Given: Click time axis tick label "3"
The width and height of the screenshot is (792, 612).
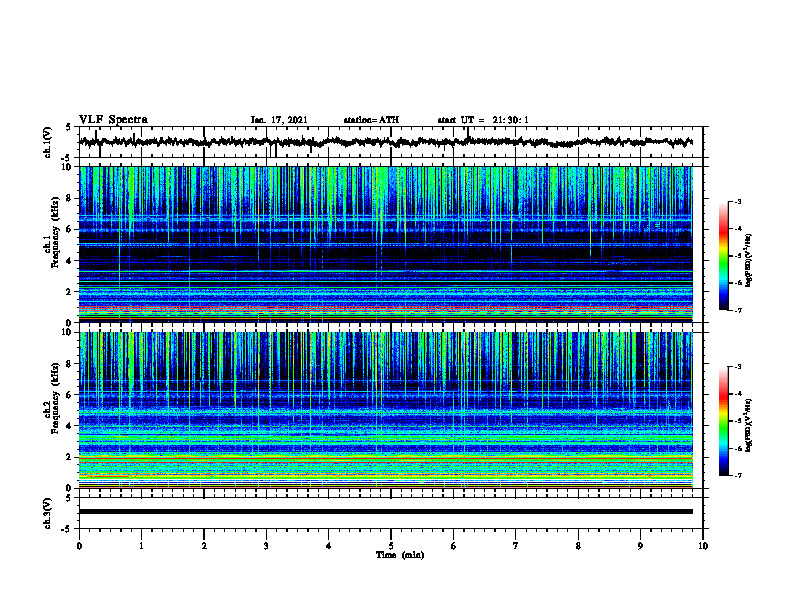Looking at the screenshot, I should pos(266,546).
